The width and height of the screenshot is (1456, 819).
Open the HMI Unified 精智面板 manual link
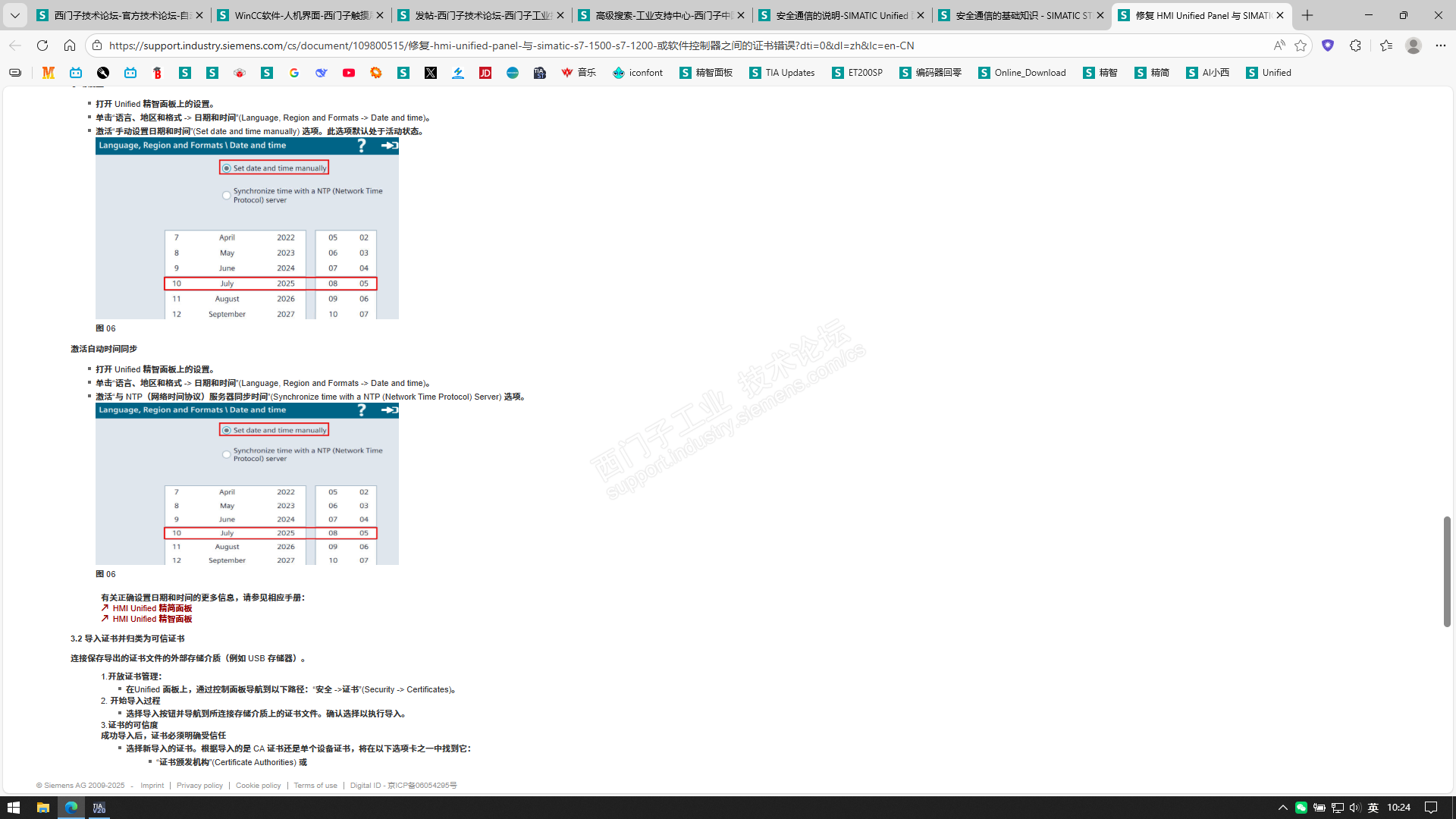pyautogui.click(x=152, y=619)
